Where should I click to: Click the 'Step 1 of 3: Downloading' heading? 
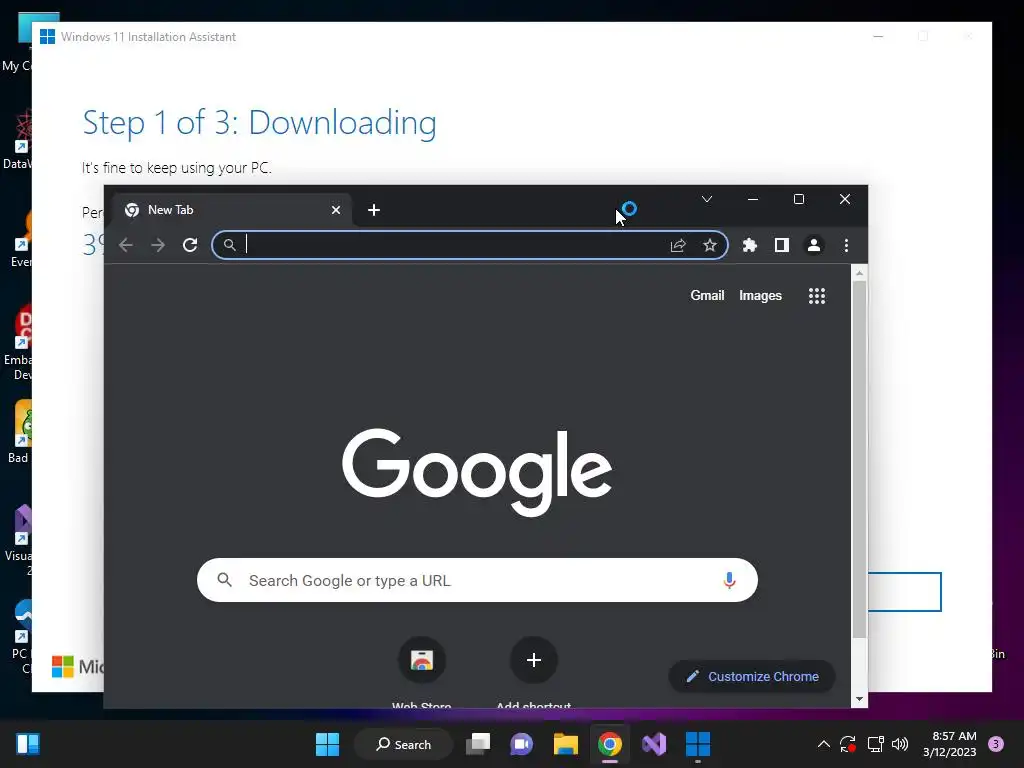pos(259,123)
